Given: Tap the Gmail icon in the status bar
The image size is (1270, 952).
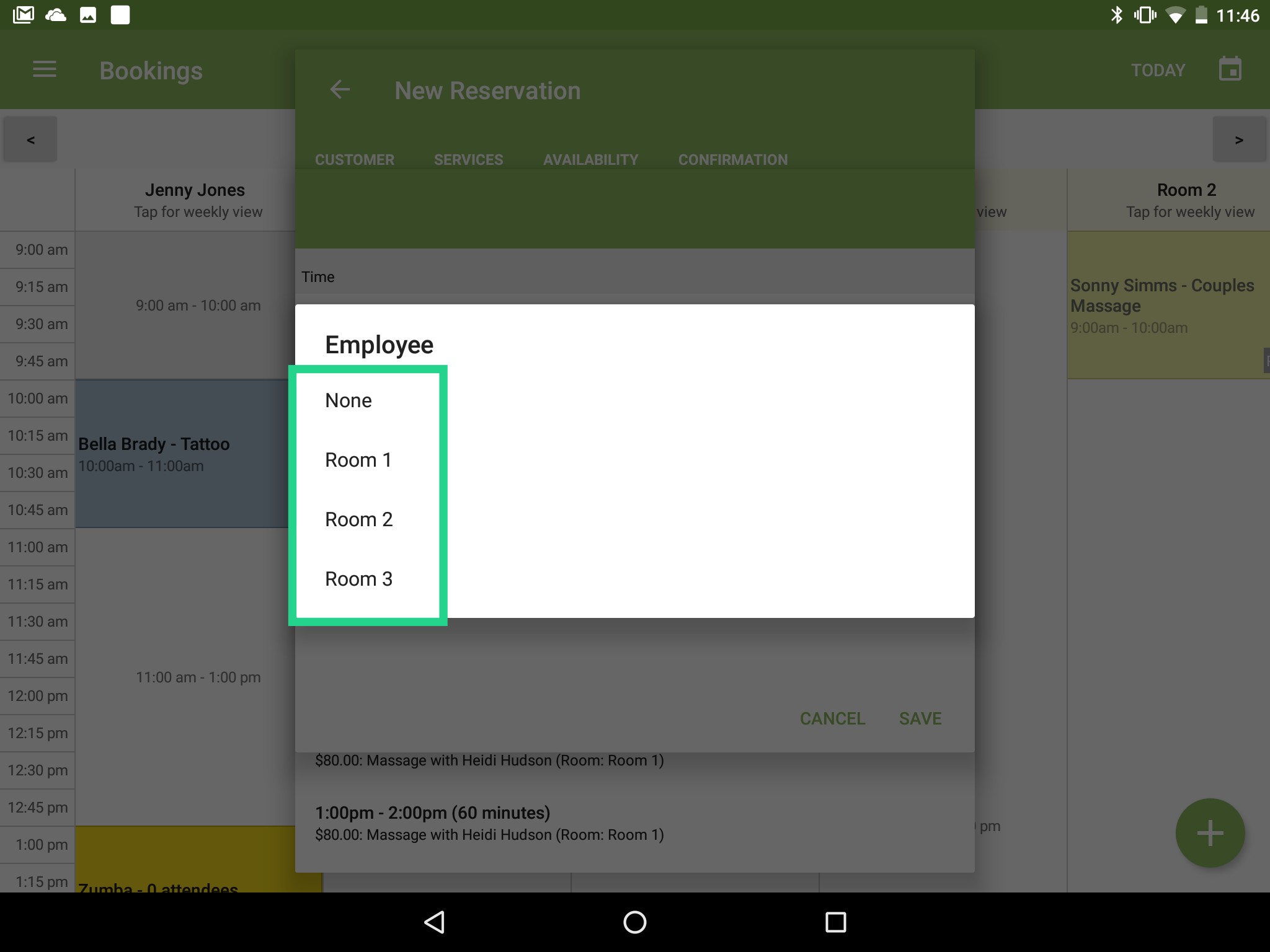Looking at the screenshot, I should (x=25, y=14).
